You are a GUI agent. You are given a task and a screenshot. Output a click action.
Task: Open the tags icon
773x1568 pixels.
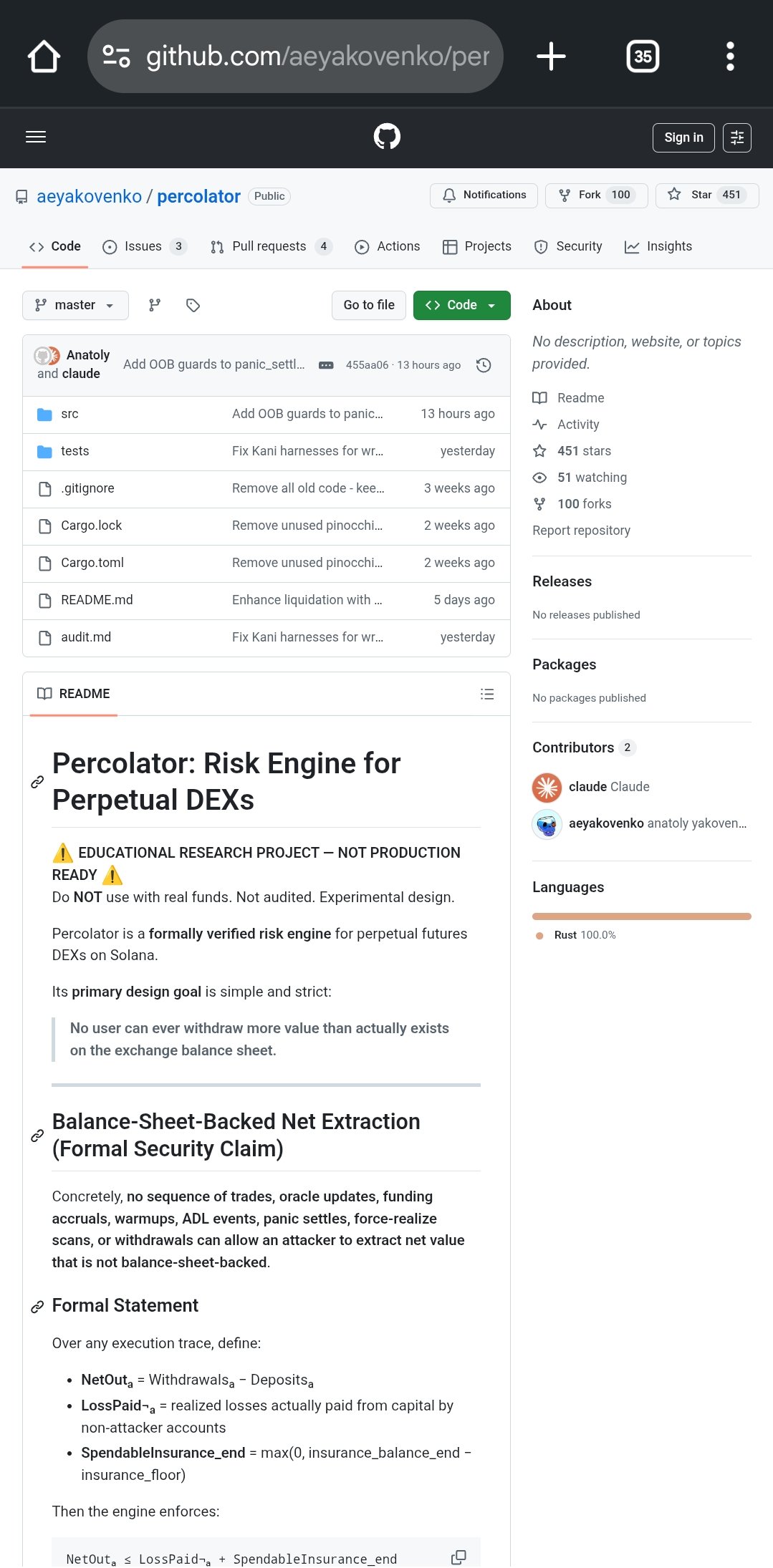point(193,305)
